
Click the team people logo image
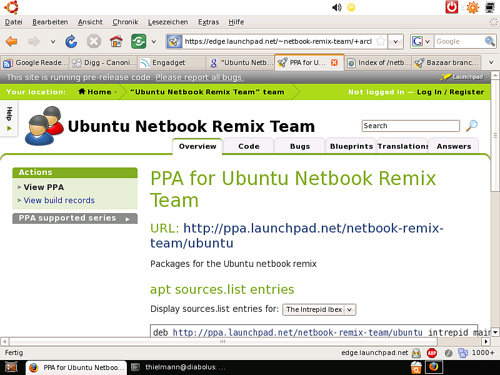click(x=44, y=126)
